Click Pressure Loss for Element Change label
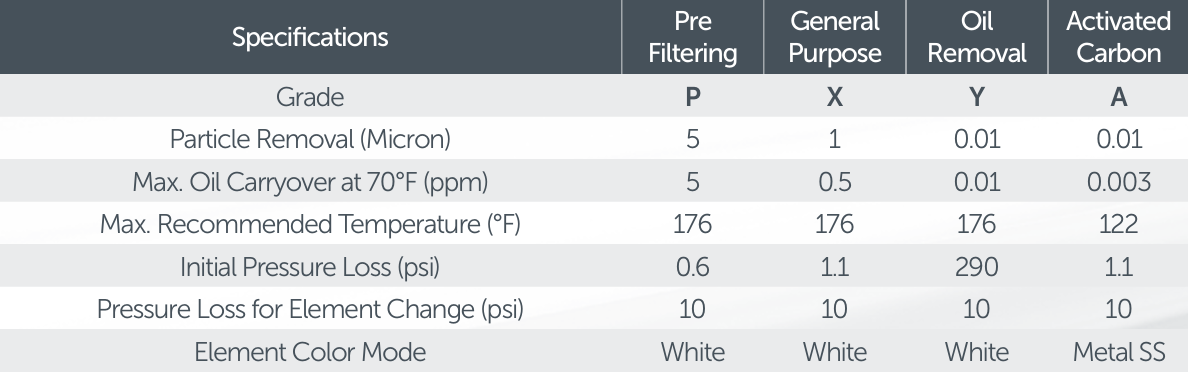 [310, 309]
